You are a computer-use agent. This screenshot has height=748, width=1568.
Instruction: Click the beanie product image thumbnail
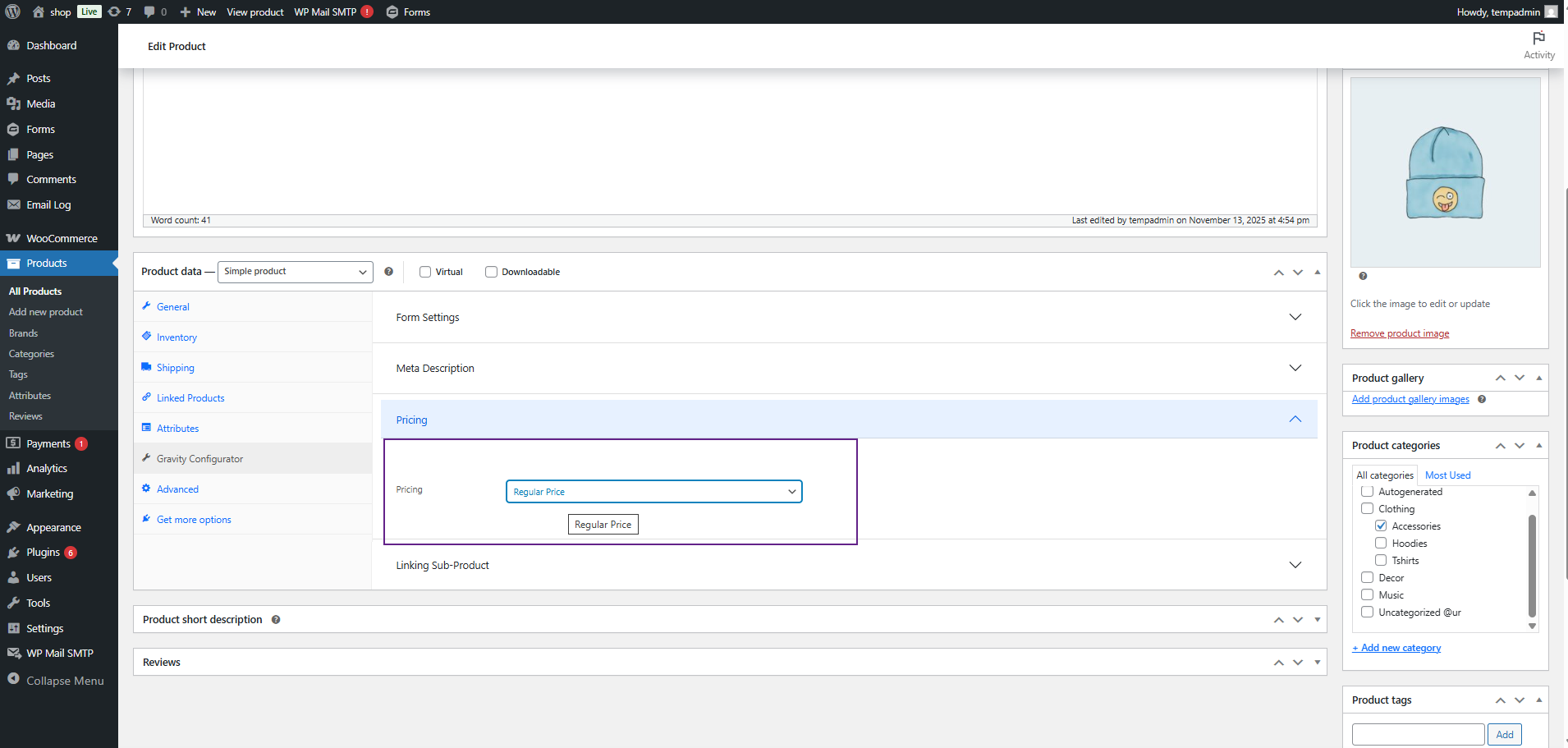1445,172
